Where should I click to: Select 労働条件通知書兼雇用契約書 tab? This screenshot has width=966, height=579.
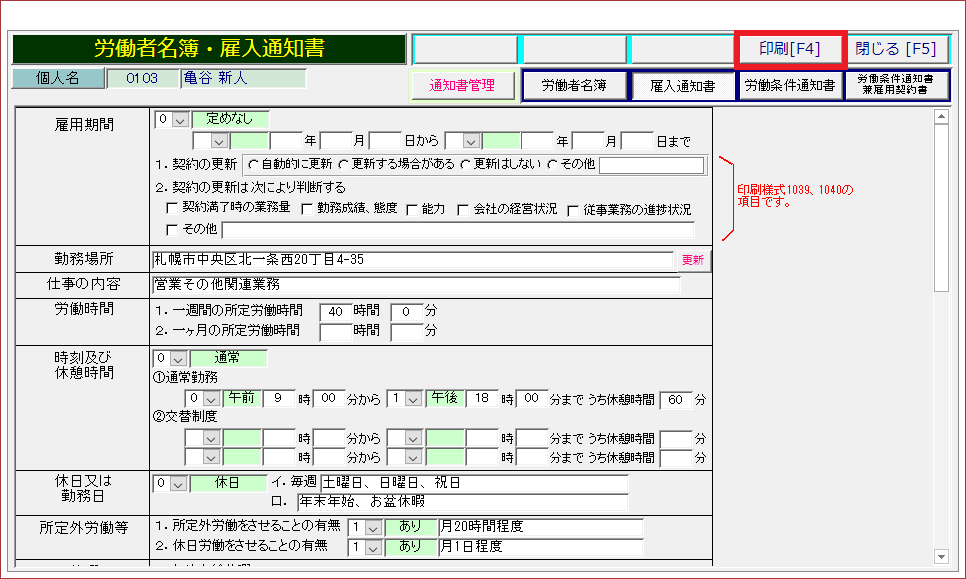click(x=896, y=86)
